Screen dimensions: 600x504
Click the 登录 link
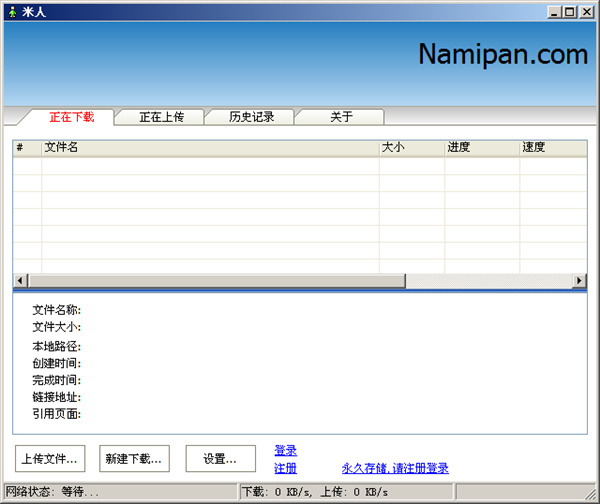pyautogui.click(x=285, y=450)
